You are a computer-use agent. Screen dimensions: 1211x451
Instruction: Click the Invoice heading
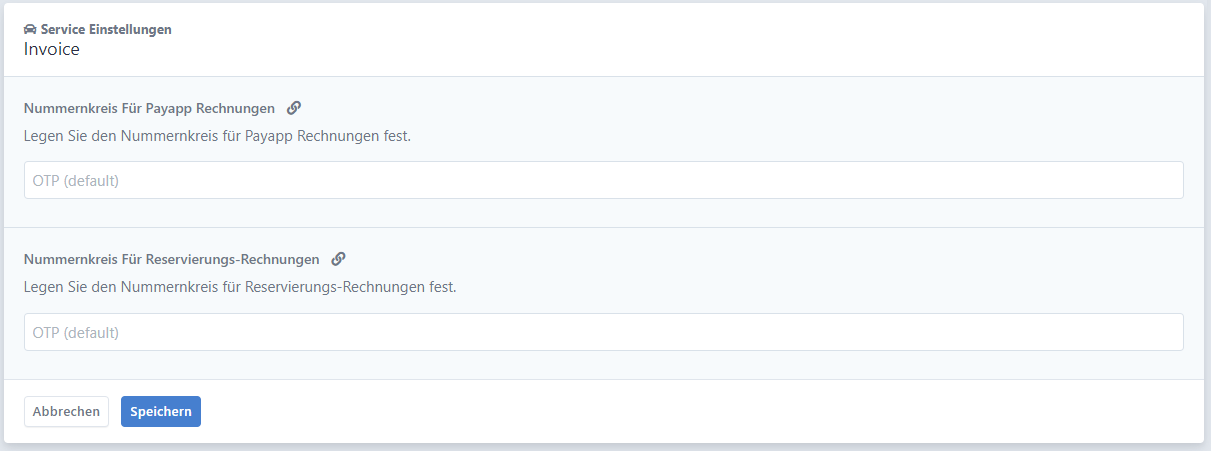point(52,49)
